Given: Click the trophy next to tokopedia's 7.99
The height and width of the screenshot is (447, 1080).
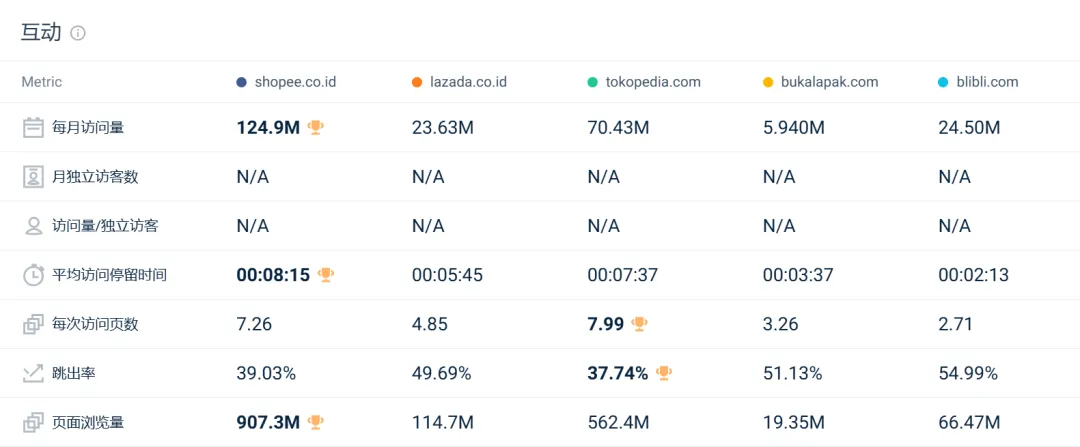Looking at the screenshot, I should tap(640, 324).
